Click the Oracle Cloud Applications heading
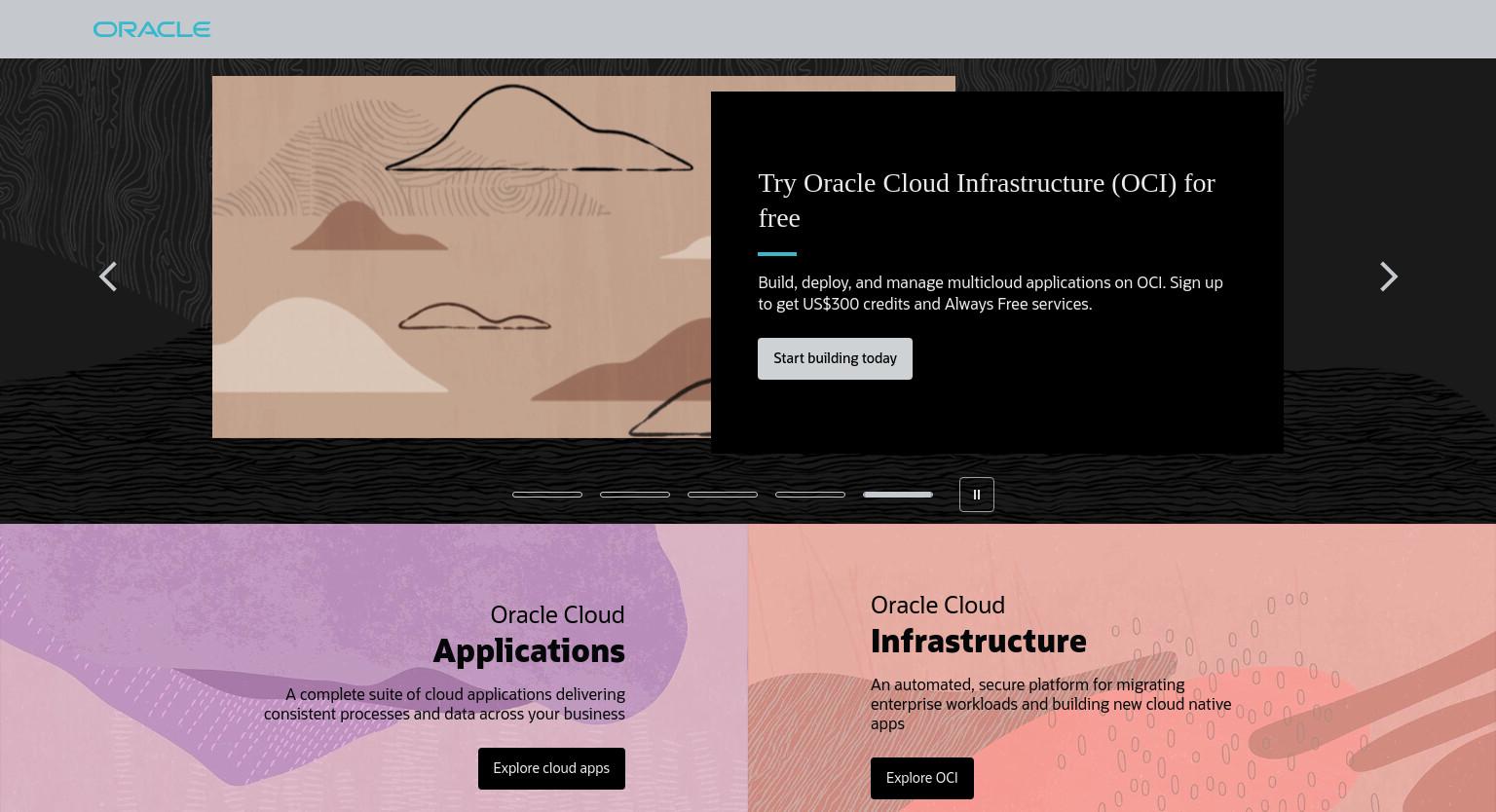Screen dimensions: 1496x812 pyautogui.click(x=529, y=633)
